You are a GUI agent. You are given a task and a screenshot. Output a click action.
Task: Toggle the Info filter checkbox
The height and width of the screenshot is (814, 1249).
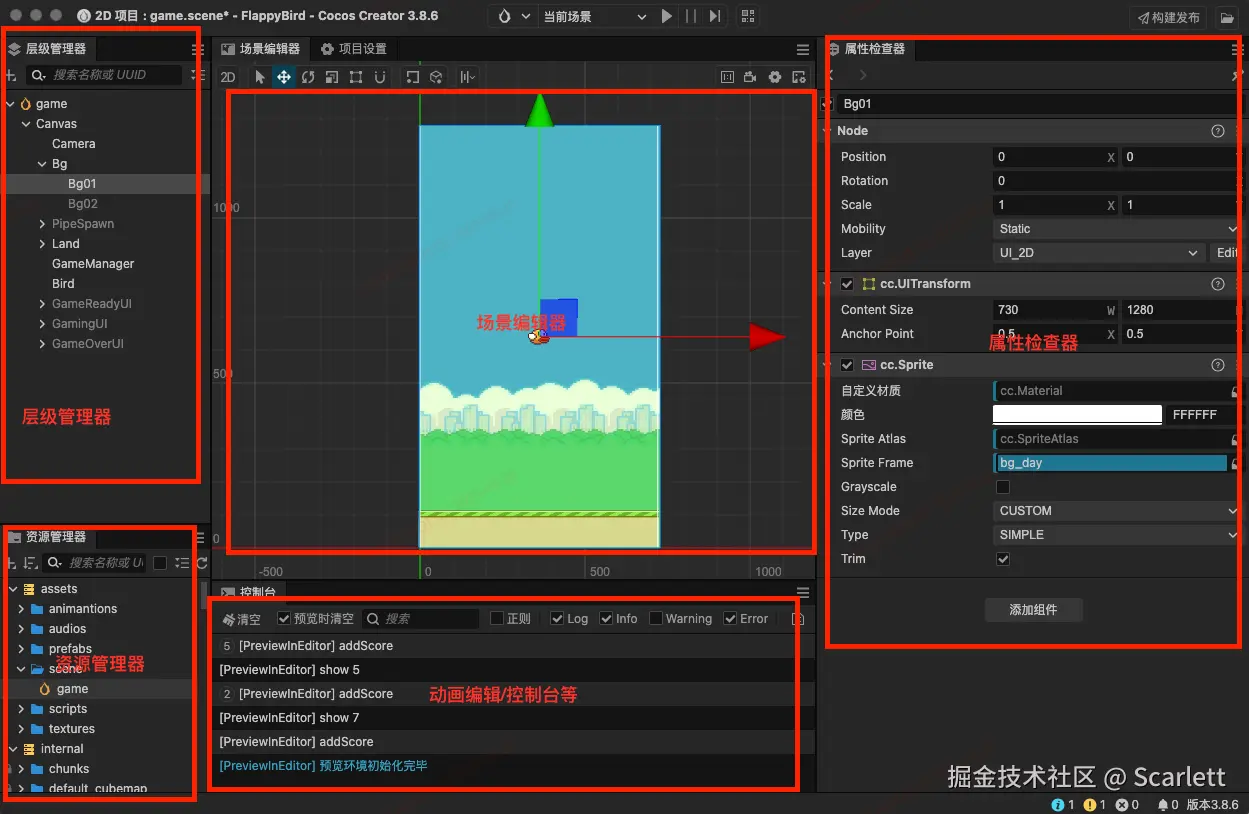(606, 619)
